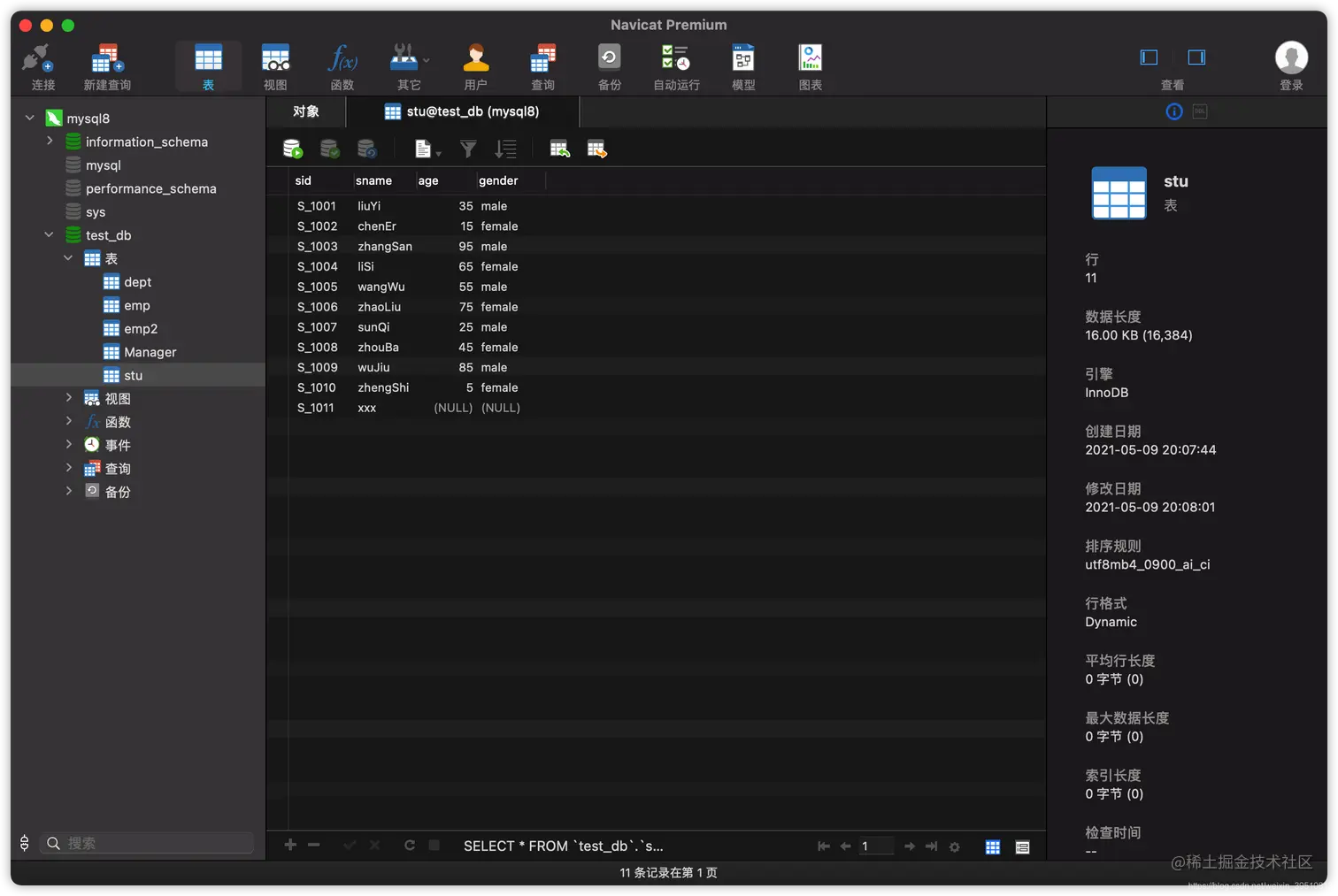Open the text document dropdown in table toolbar
This screenshot has height=896, width=1338.
tap(427, 149)
